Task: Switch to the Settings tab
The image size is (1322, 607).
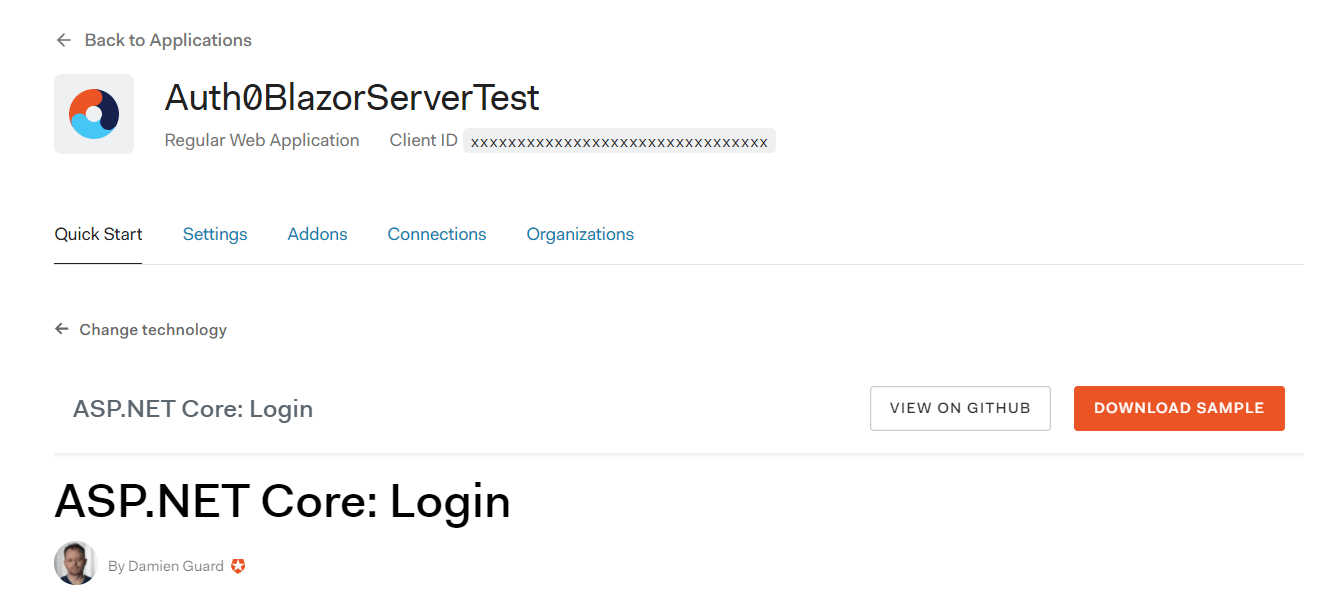Action: [x=215, y=234]
